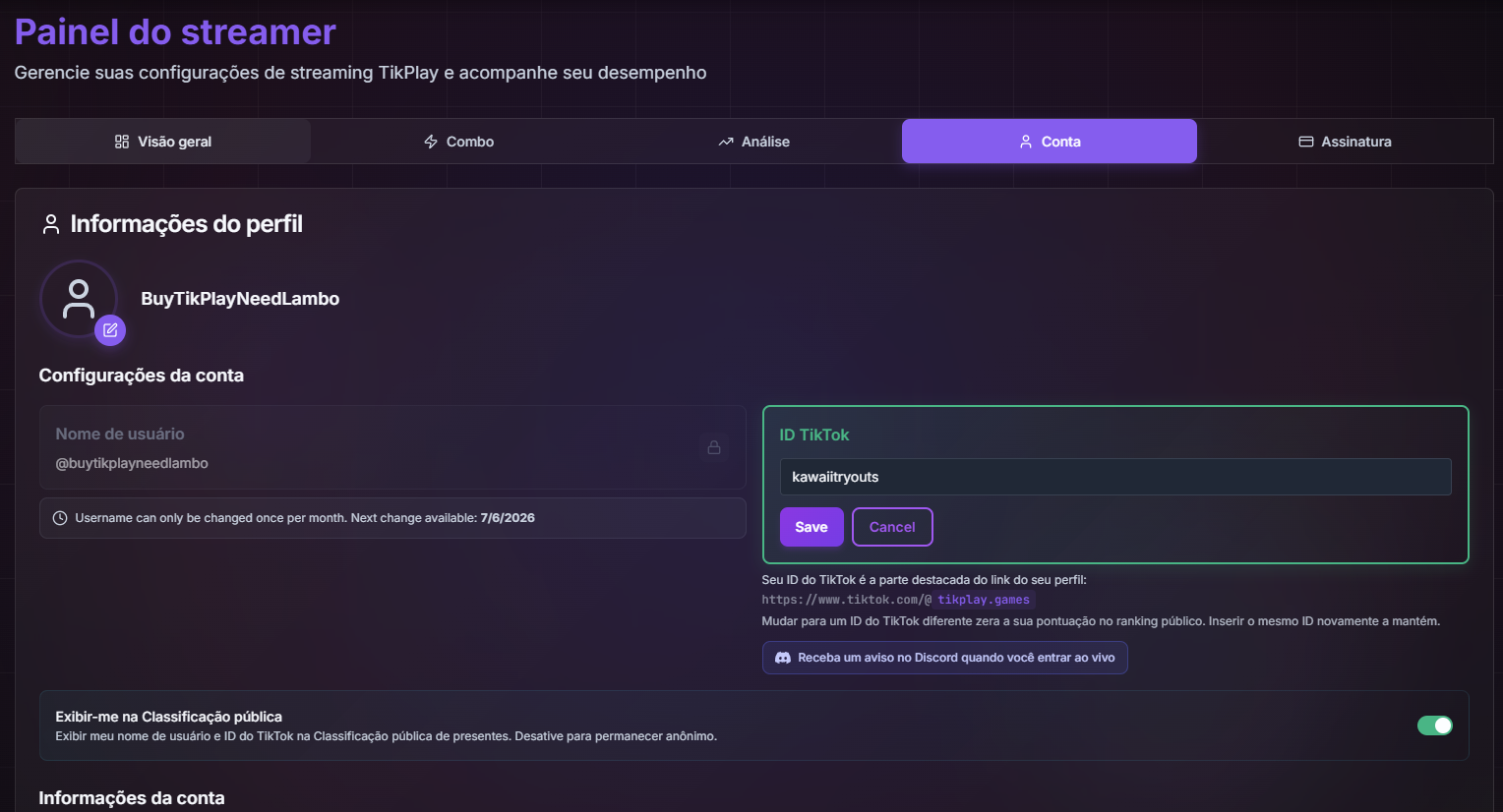The width and height of the screenshot is (1503, 812).
Task: Click the BuyTikPlayNeedLambo display name
Action: pos(240,299)
